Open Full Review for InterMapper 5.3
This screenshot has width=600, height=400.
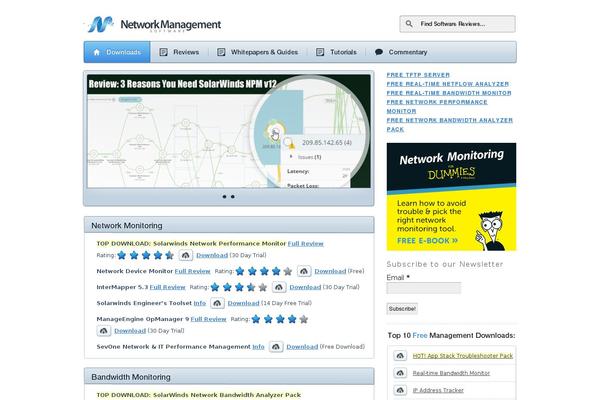point(167,287)
